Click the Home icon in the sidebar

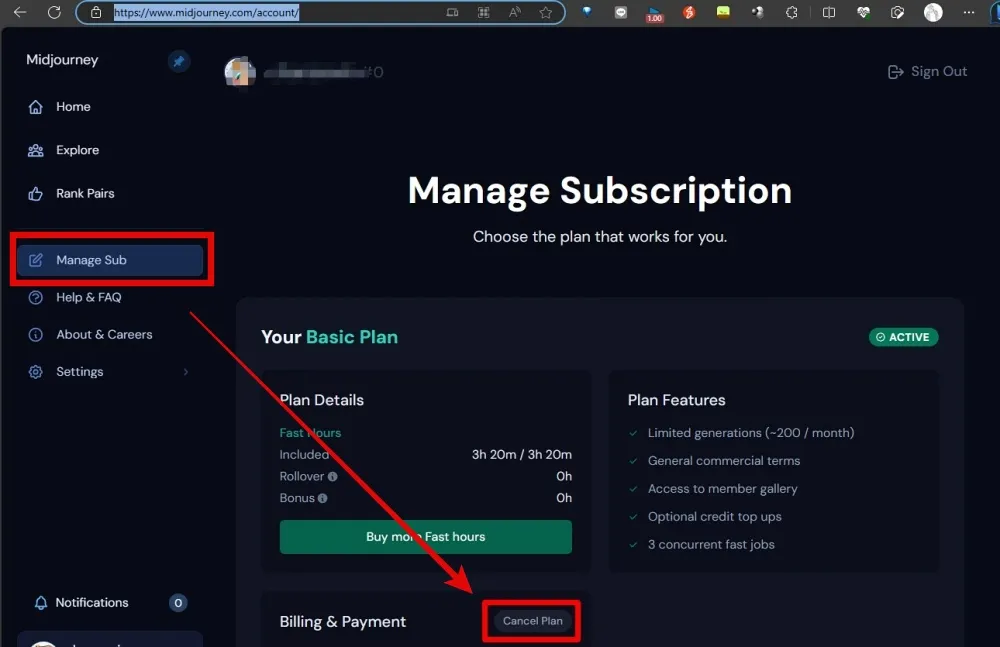(36, 107)
